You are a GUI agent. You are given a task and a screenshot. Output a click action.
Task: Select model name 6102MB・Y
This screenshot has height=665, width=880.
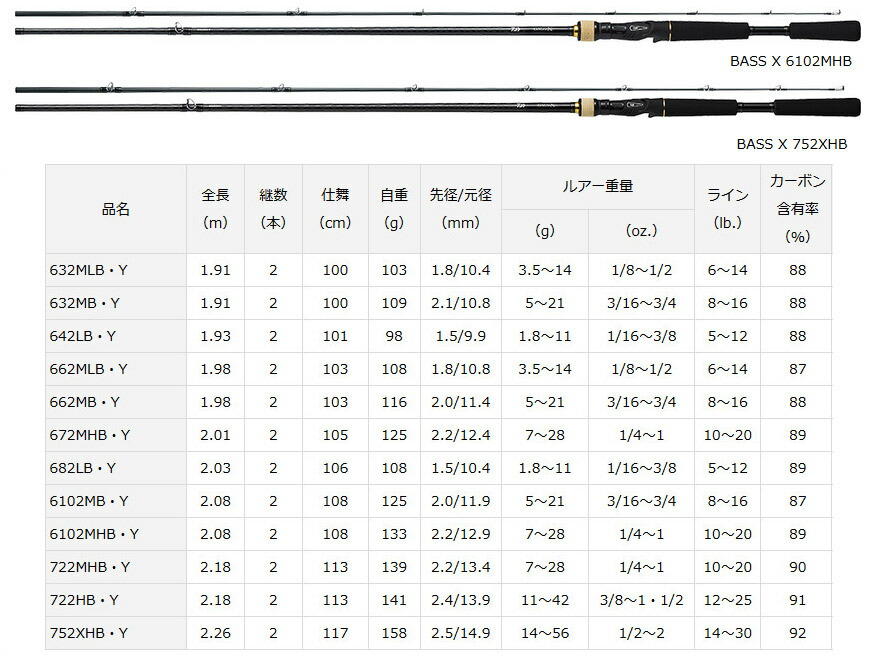click(x=89, y=501)
